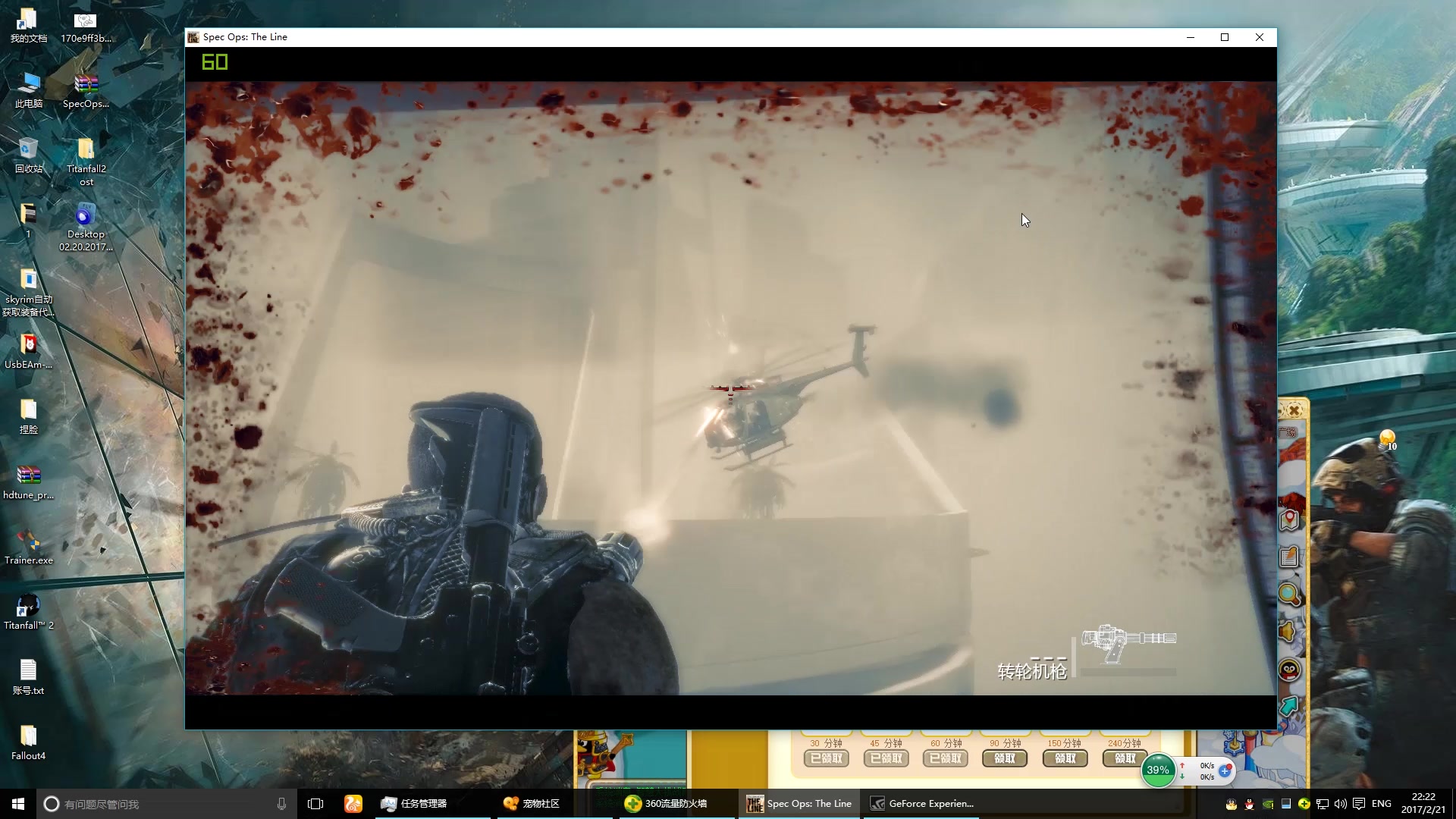Click the QQ pet chick tray icon

pos(1232,804)
